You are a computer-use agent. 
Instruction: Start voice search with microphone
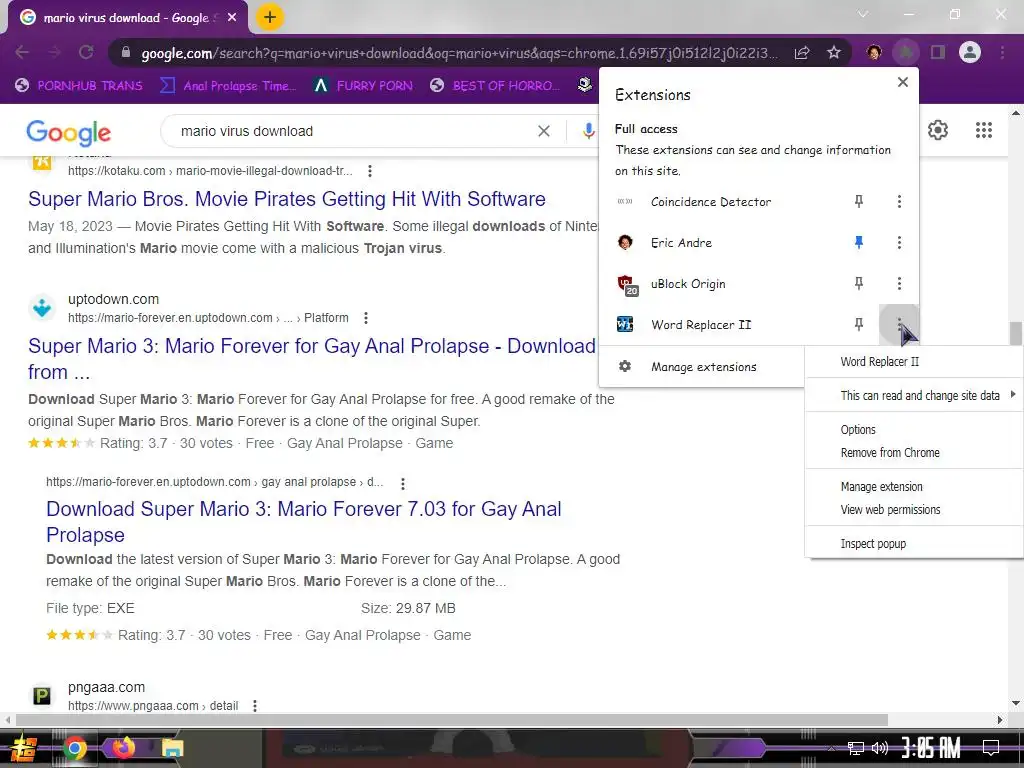[588, 131]
